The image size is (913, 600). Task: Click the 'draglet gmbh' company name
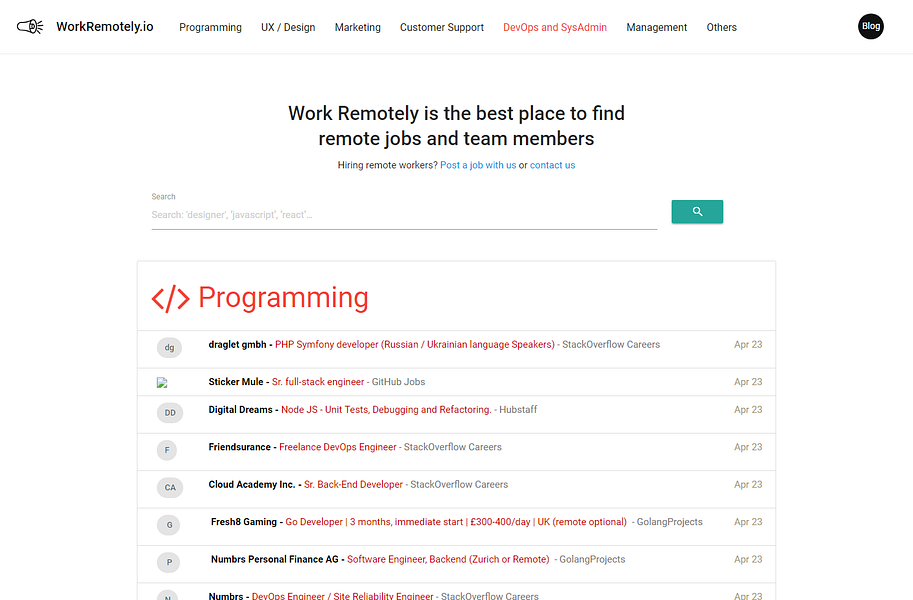click(x=238, y=344)
